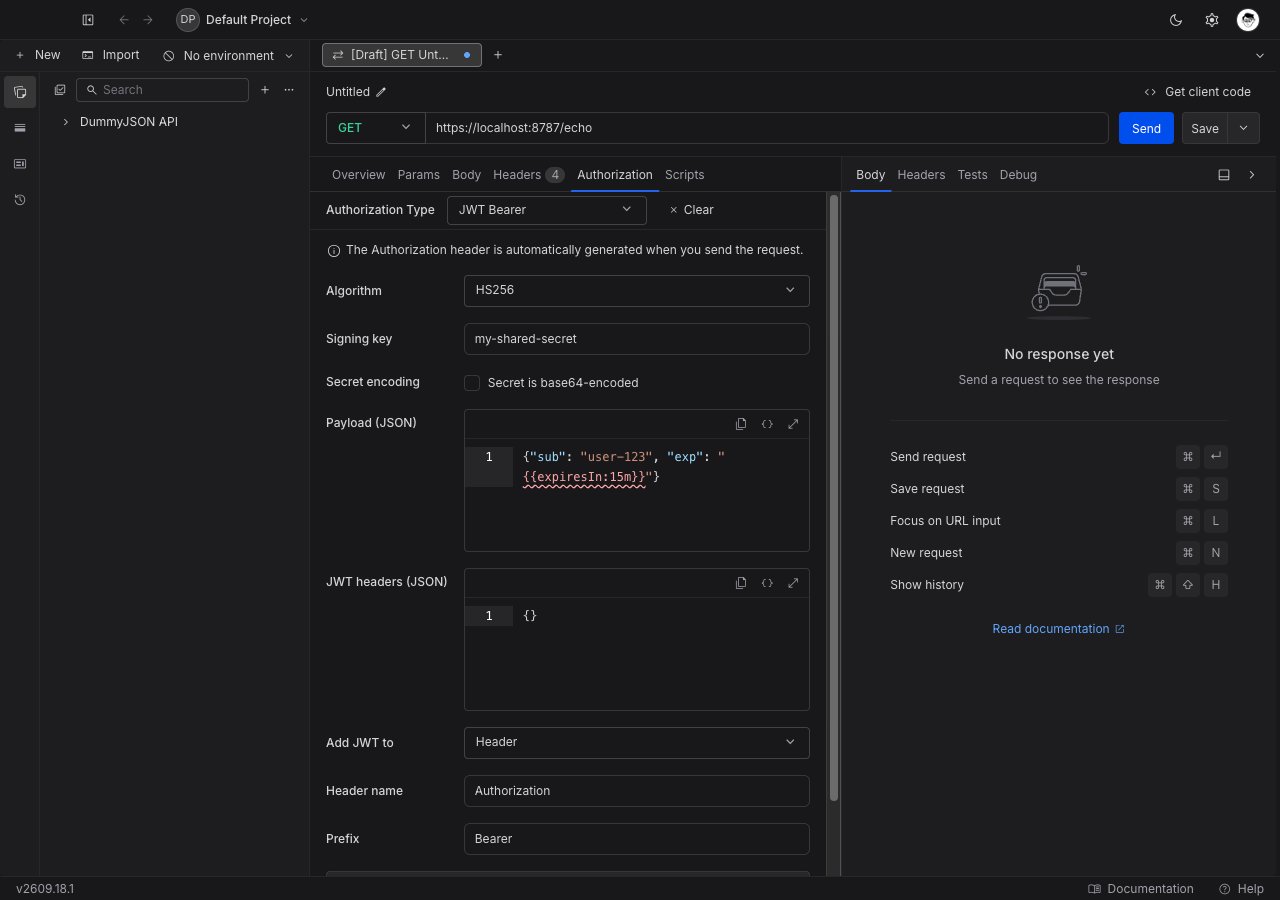This screenshot has width=1280, height=900.
Task: Click the select-all collections icon
Action: click(60, 90)
